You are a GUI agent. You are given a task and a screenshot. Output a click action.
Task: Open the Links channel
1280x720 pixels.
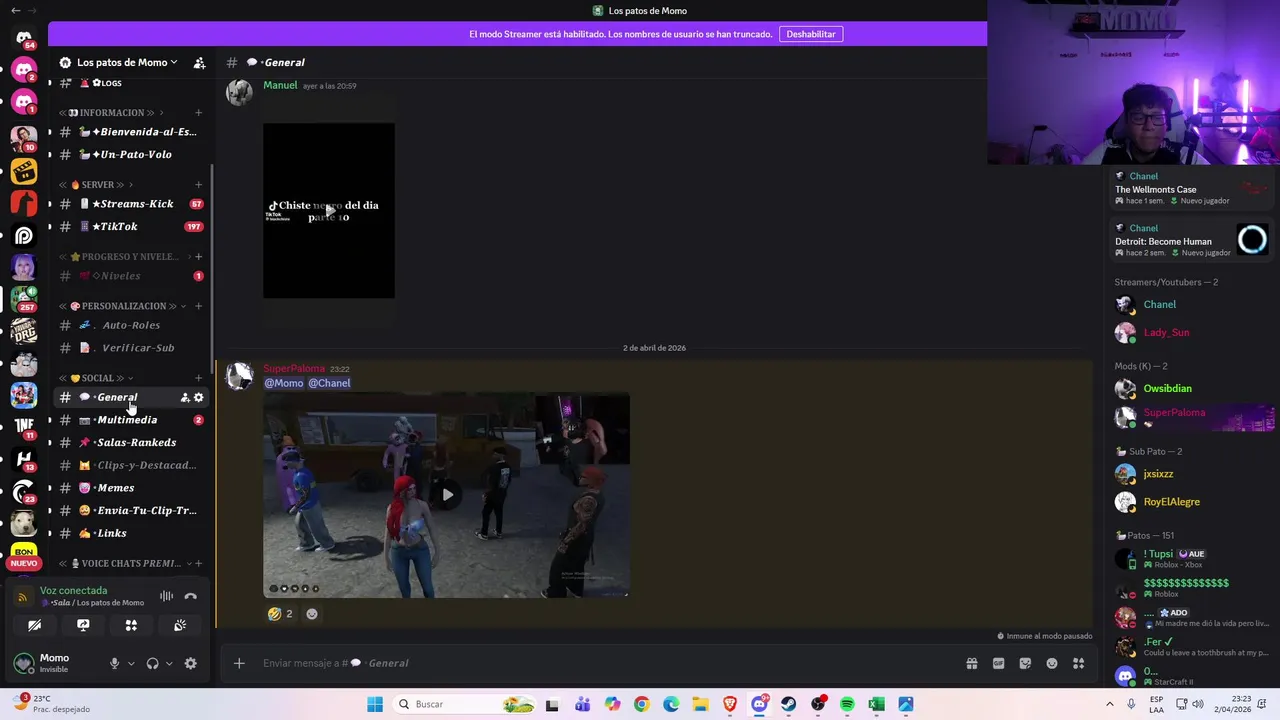coord(131,533)
